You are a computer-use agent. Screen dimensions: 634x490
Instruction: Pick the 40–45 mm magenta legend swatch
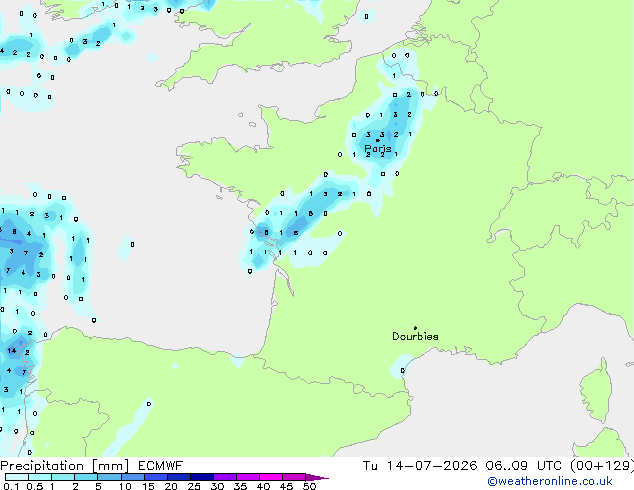tap(271, 477)
